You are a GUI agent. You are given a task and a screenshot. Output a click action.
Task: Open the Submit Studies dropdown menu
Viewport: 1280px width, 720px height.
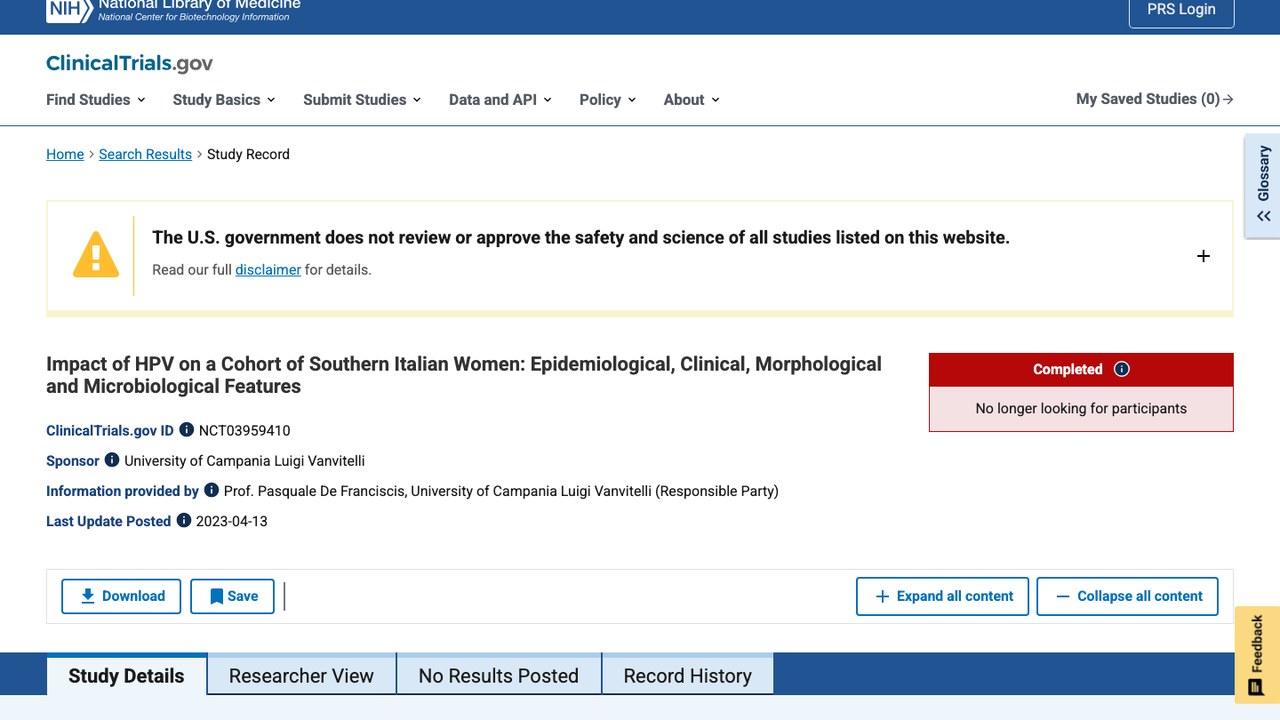point(362,99)
